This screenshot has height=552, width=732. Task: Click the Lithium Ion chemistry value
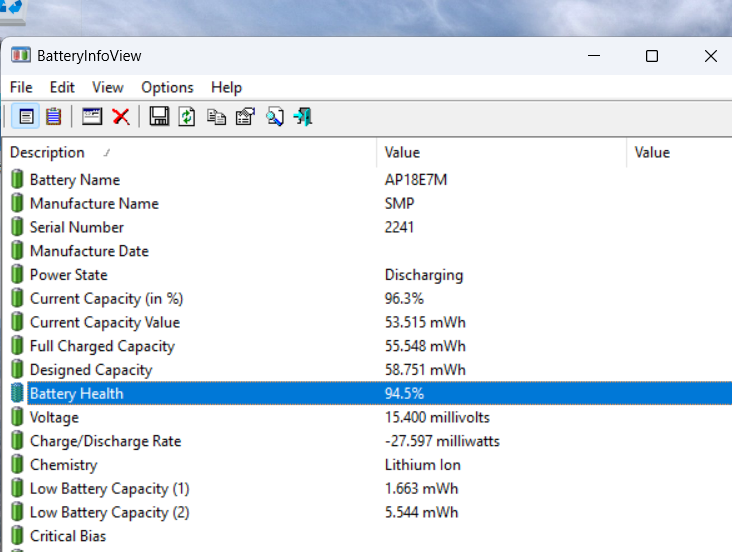pos(422,465)
